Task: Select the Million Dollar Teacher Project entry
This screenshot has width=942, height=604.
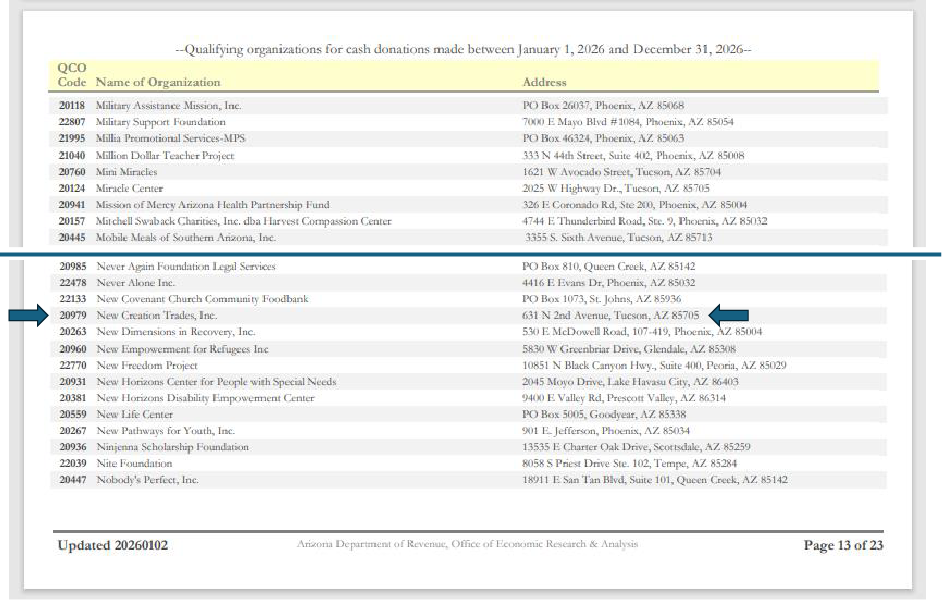Action: (x=165, y=156)
